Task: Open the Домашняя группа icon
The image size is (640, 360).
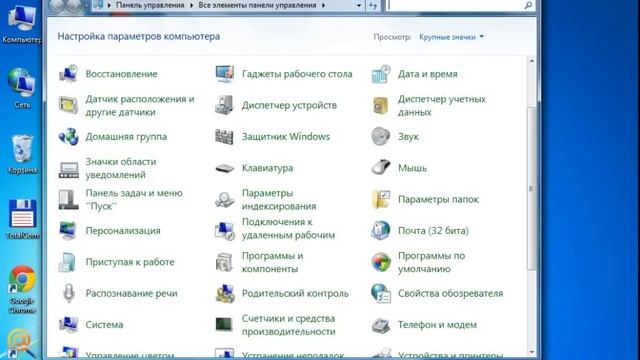Action: click(68, 137)
